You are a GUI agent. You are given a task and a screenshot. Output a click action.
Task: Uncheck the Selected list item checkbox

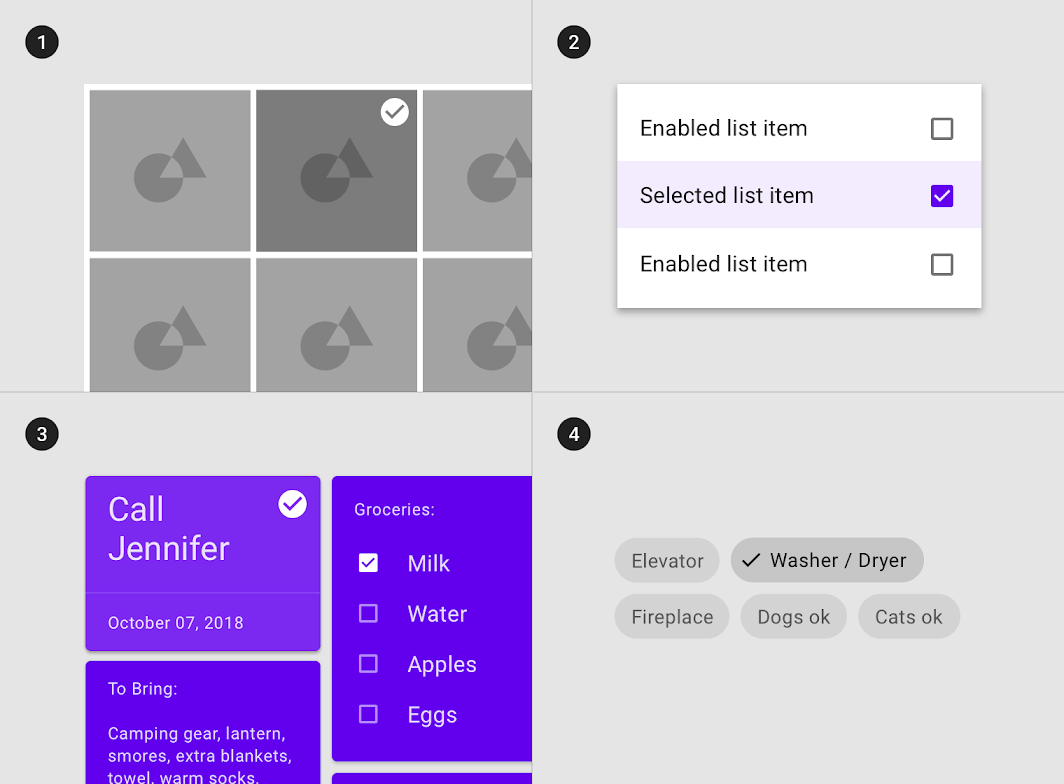click(941, 196)
